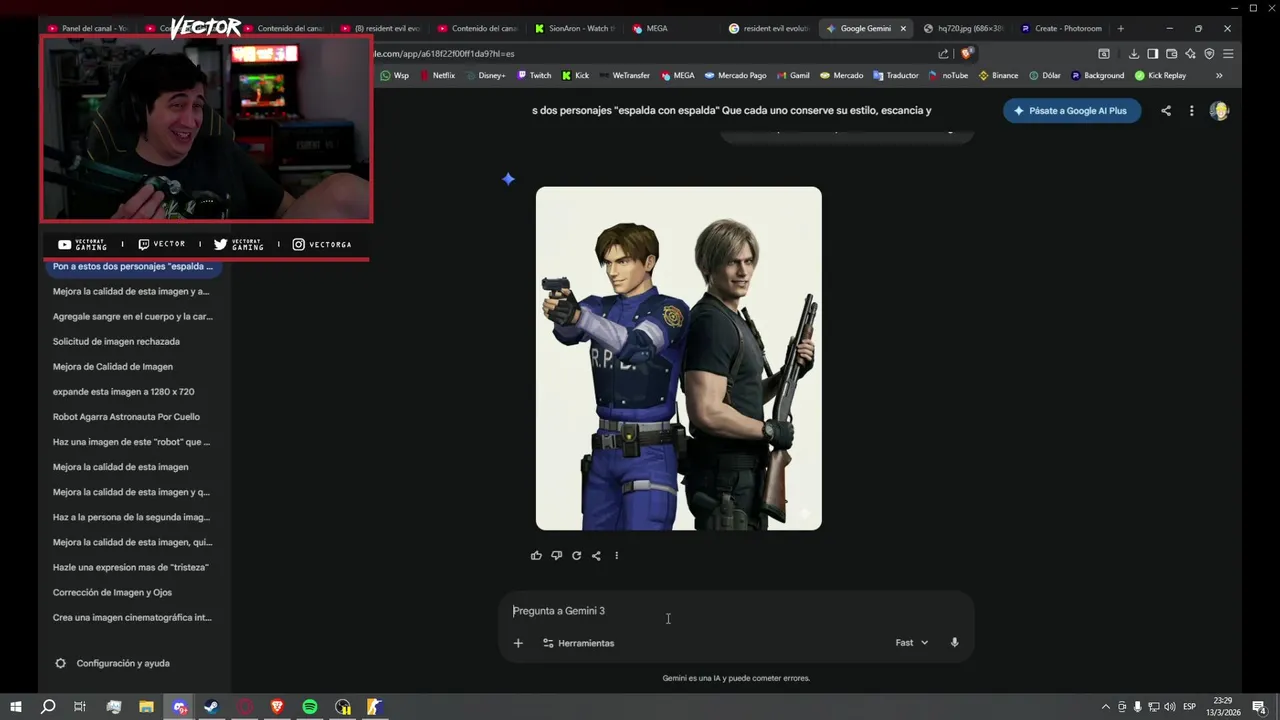Open the Mercado Pago bookmark
The image size is (1280, 720).
[x=735, y=75]
